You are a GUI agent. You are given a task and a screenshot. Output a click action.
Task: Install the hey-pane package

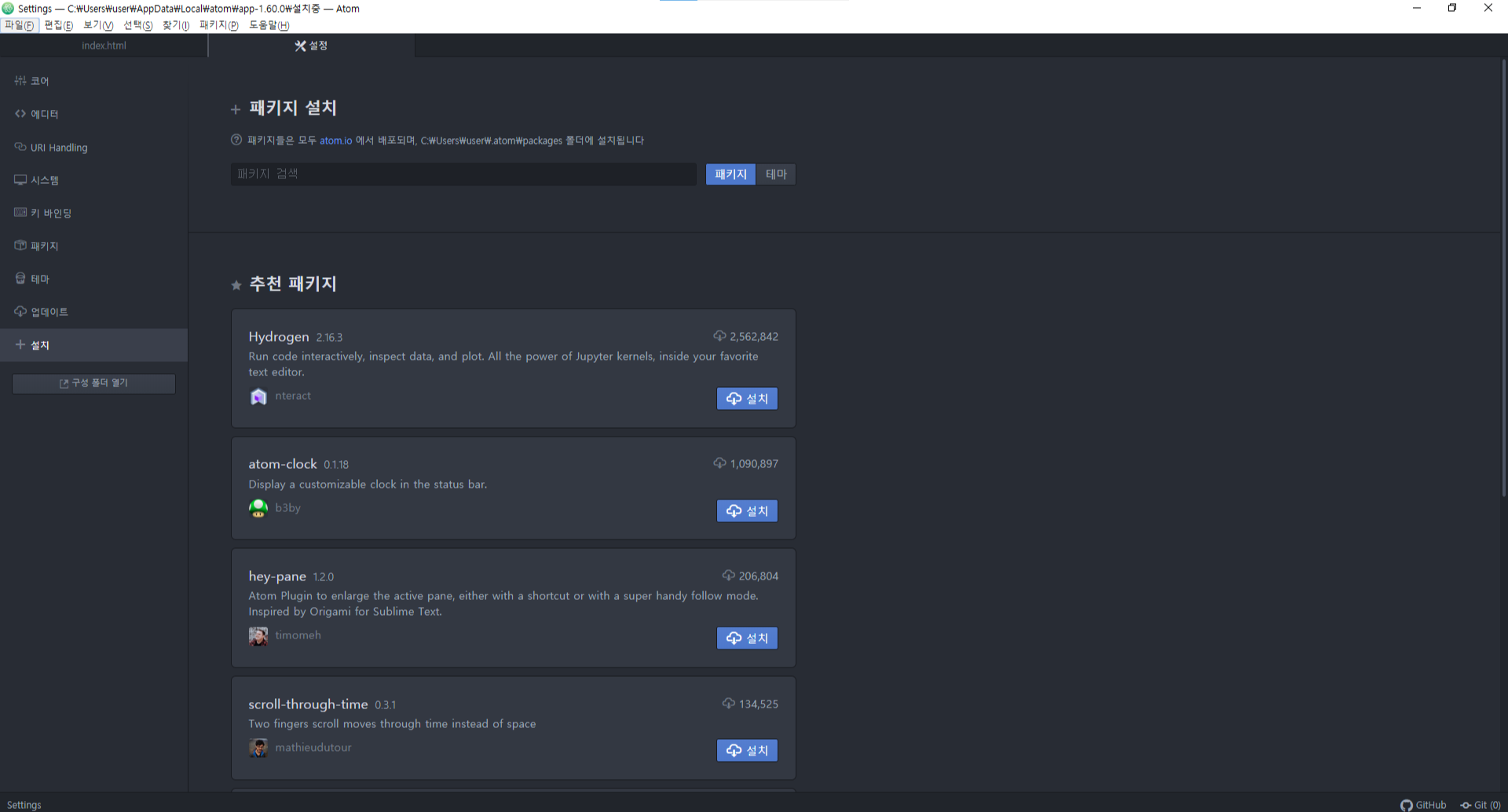pyautogui.click(x=747, y=638)
